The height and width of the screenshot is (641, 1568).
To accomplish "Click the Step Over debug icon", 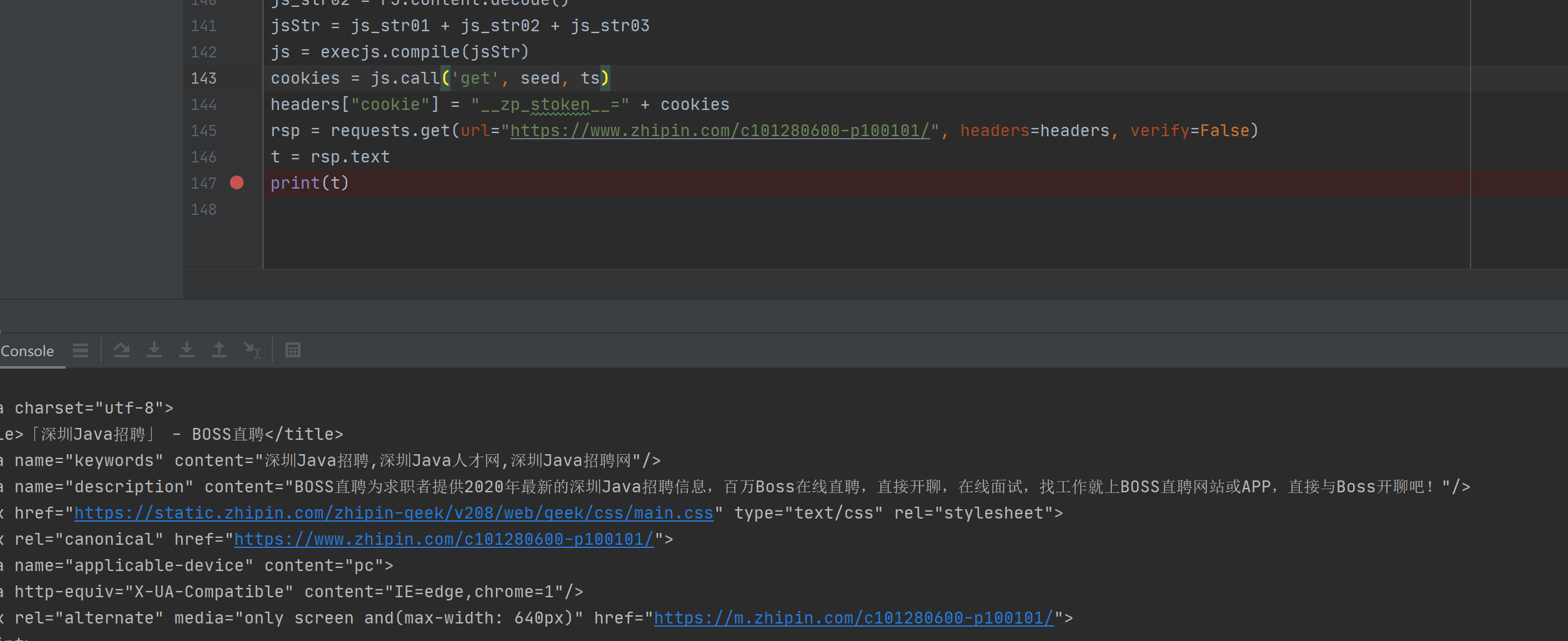I will point(122,350).
